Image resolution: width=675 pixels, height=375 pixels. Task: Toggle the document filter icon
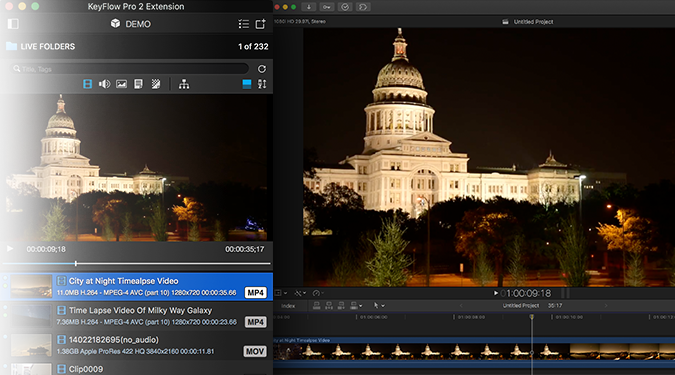click(138, 84)
